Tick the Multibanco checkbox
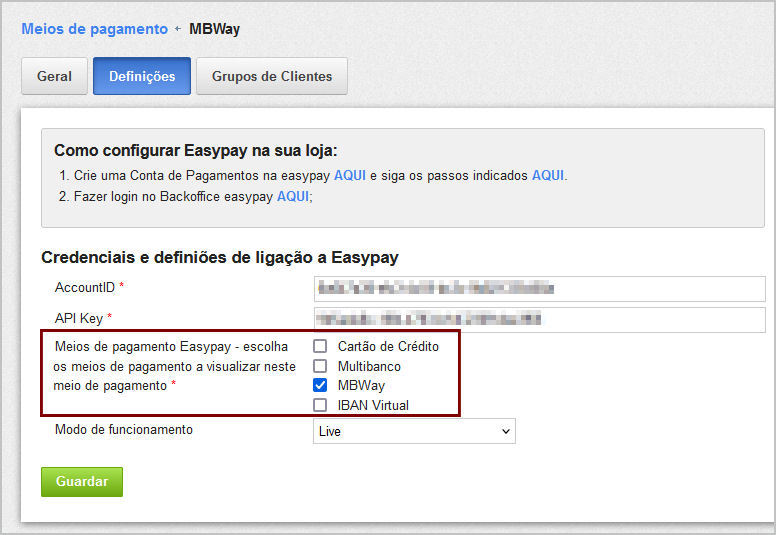The height and width of the screenshot is (535, 776). [320, 366]
